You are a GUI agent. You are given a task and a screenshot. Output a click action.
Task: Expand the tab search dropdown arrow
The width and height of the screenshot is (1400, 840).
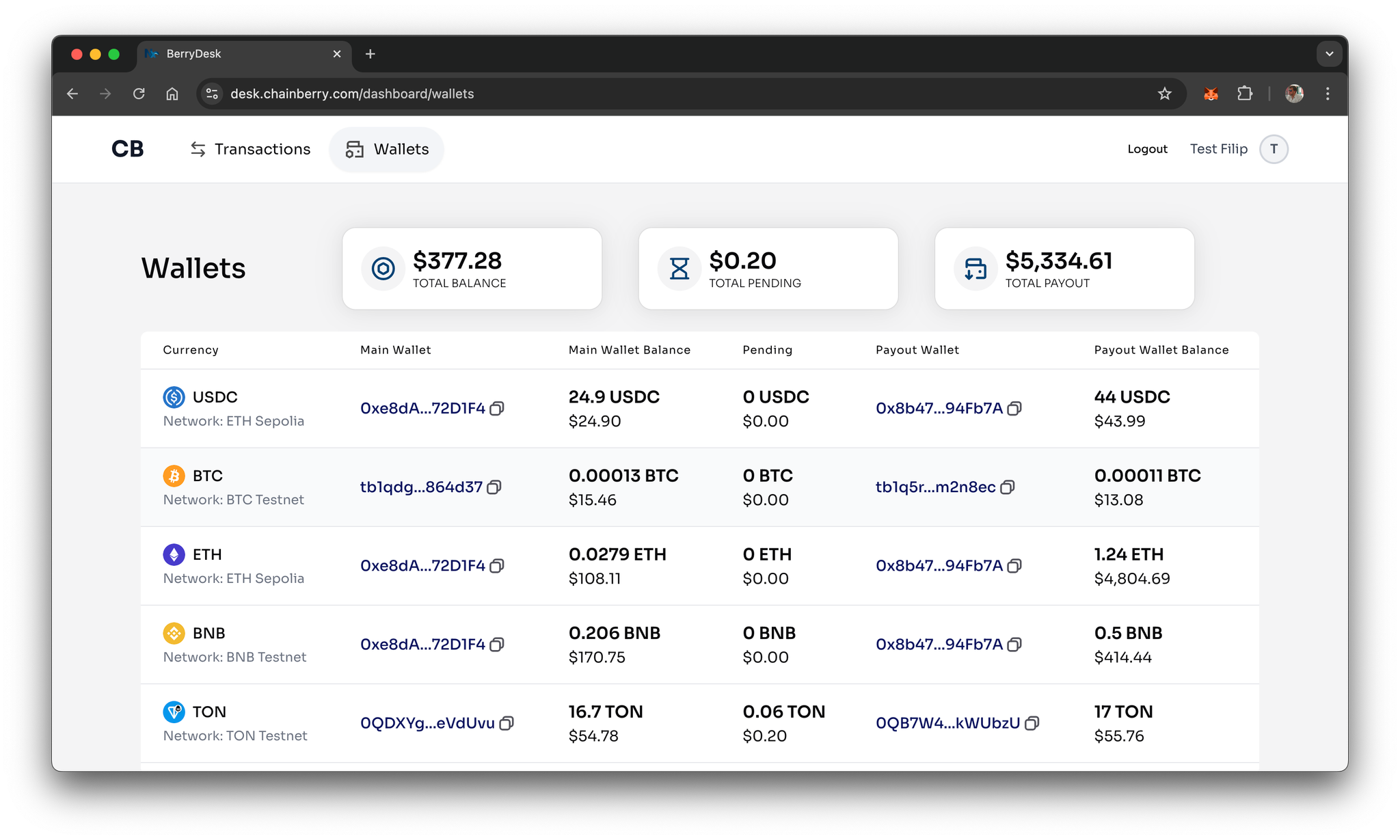[1329, 54]
